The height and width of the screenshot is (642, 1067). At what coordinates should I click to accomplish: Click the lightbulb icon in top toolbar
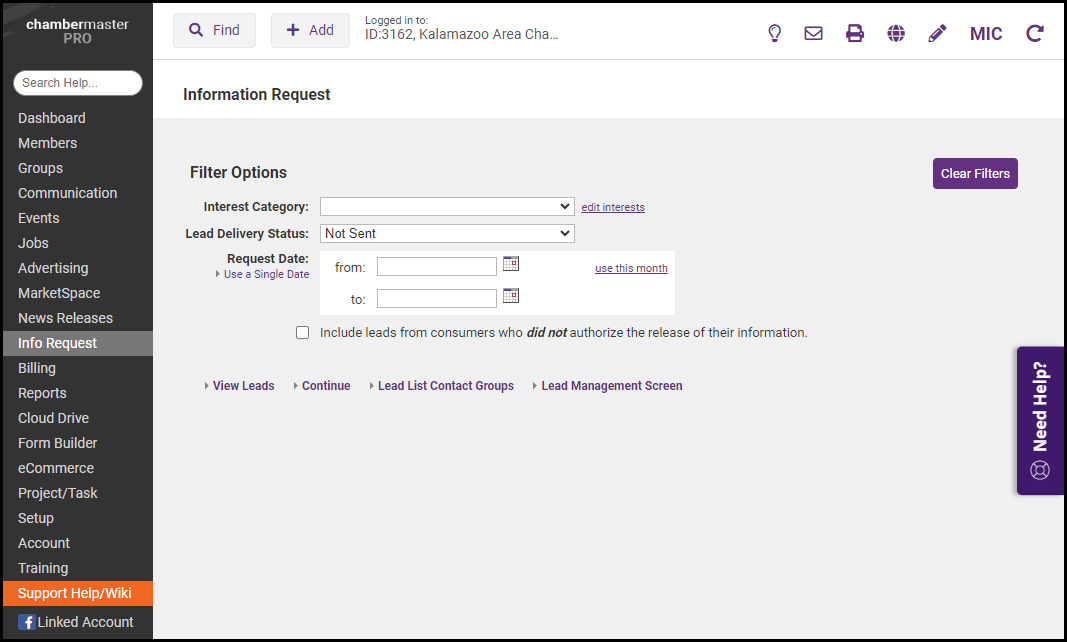pos(774,33)
